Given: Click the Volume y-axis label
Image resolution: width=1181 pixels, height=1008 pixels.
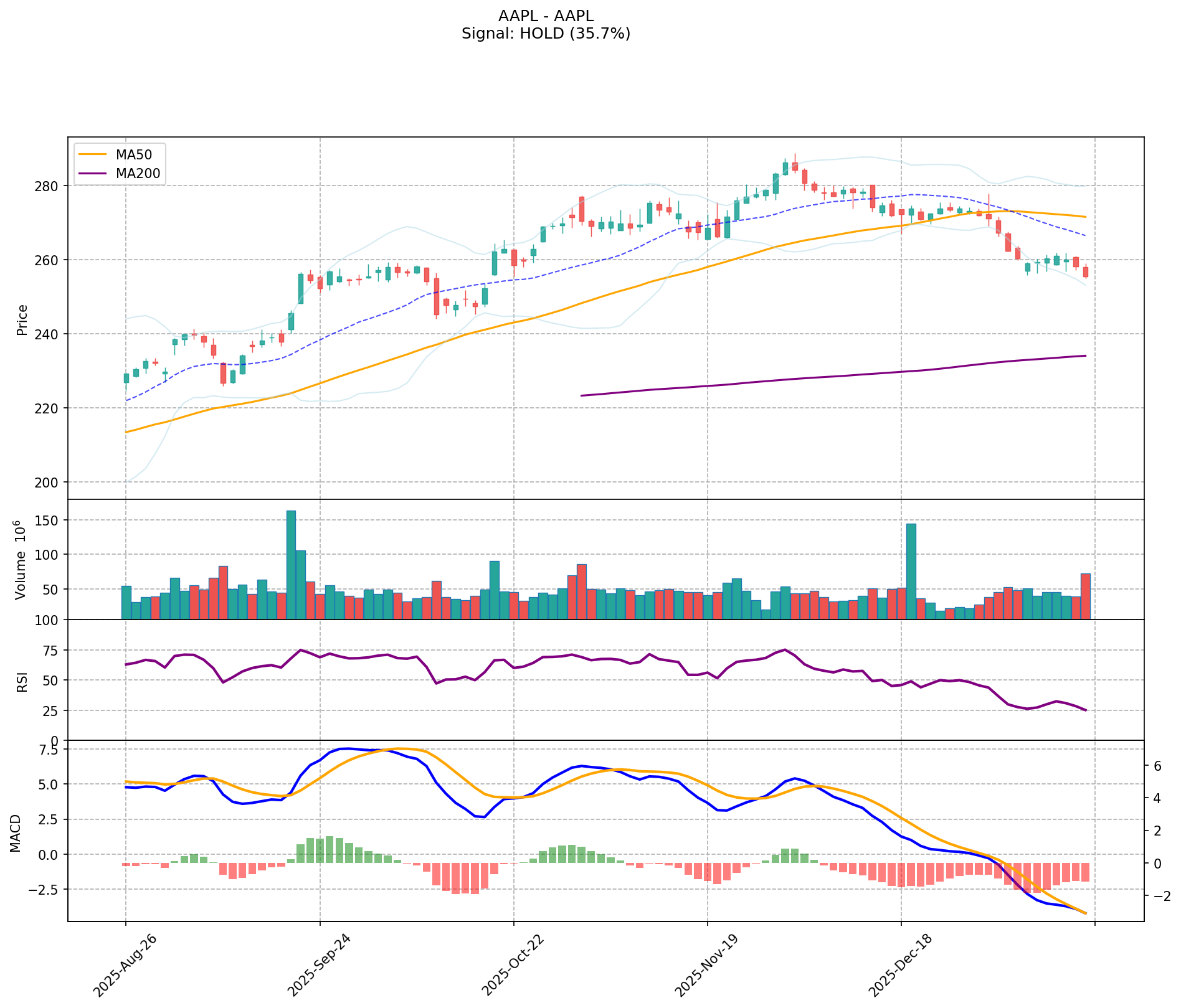Looking at the screenshot, I should pos(22,560).
